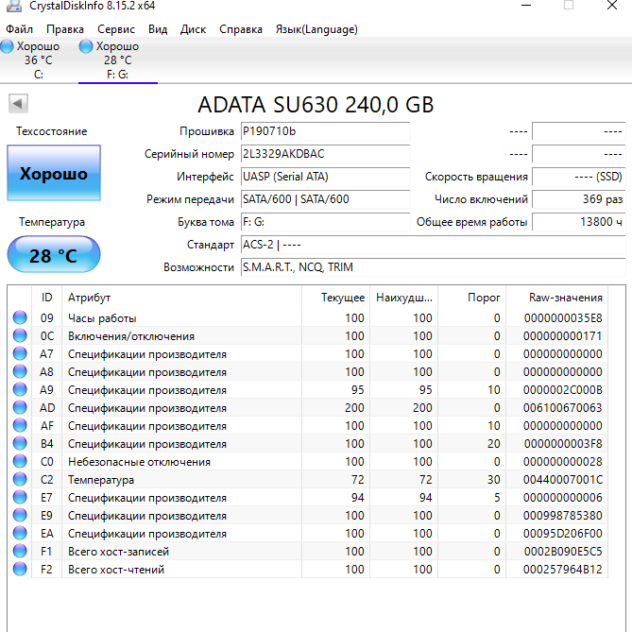632x632 pixels.
Task: Click the status orb of row A7
Action: click(x=20, y=353)
